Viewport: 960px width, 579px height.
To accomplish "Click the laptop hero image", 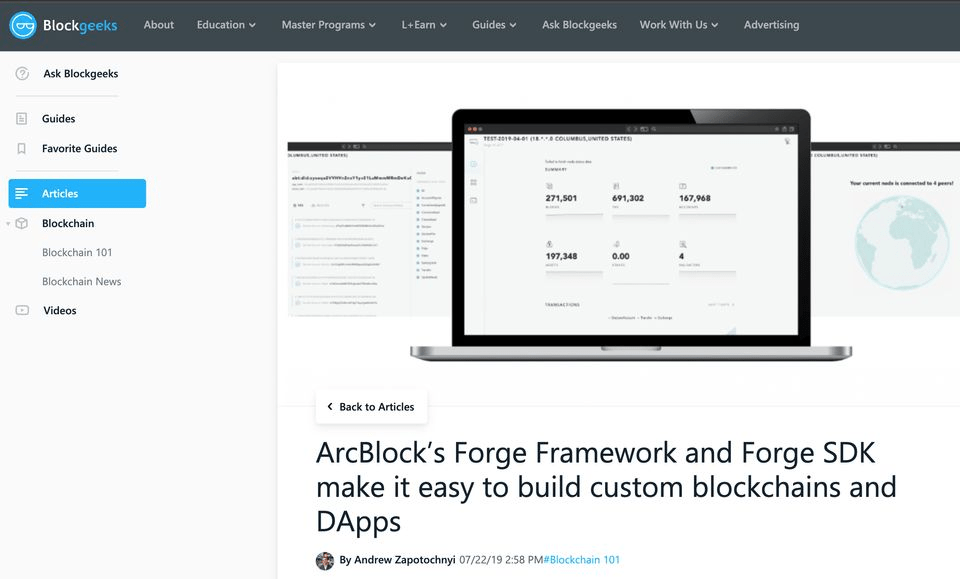I will point(631,235).
